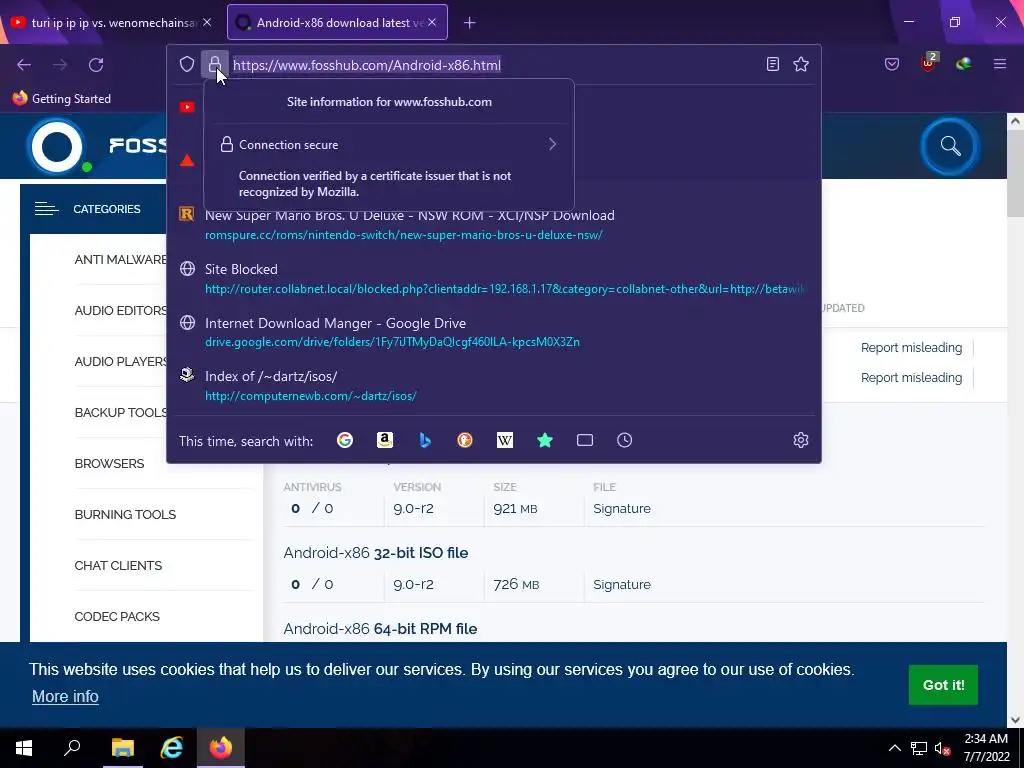This screenshot has width=1024, height=768.
Task: Open the uBlock Origin extension icon
Action: pyautogui.click(x=928, y=63)
